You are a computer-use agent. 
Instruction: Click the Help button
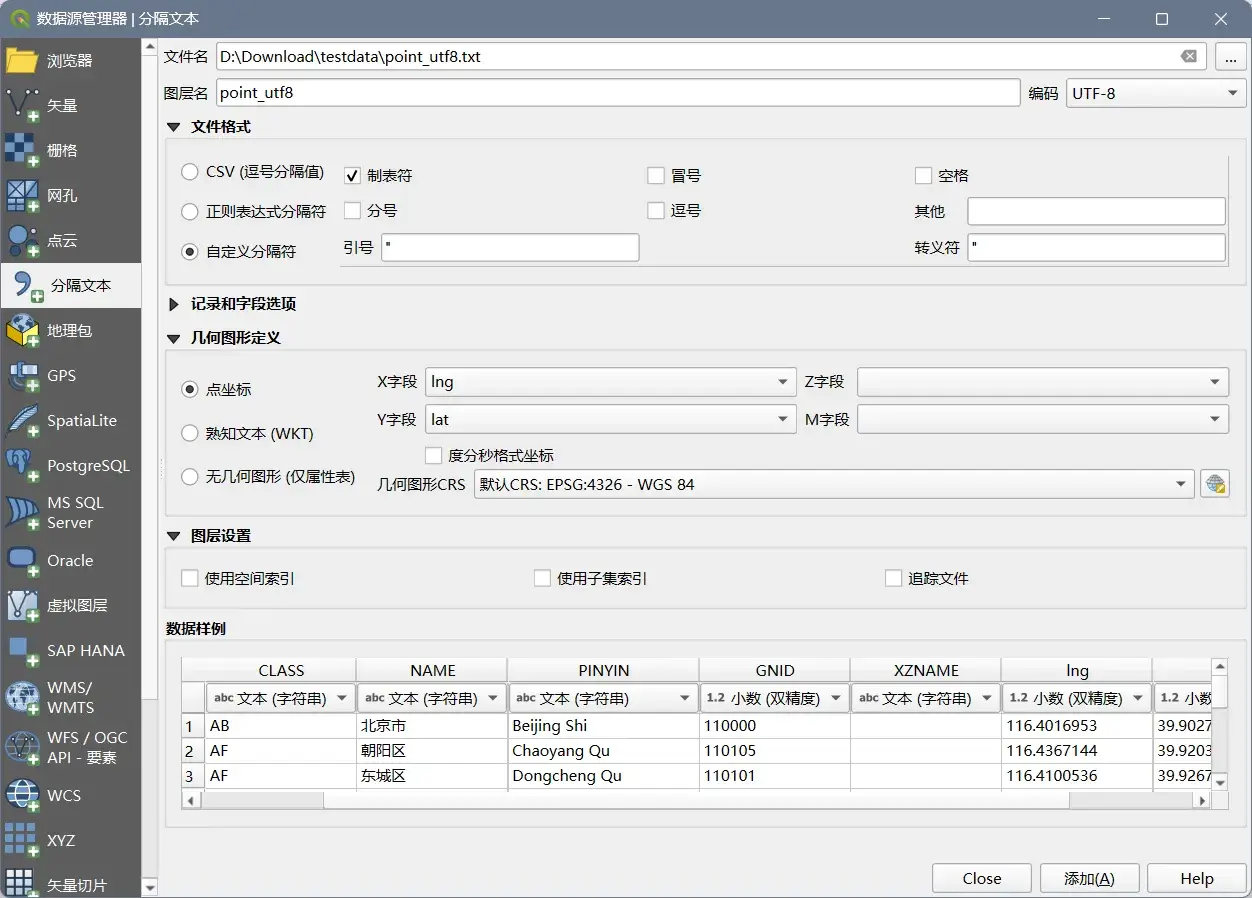coord(1197,878)
